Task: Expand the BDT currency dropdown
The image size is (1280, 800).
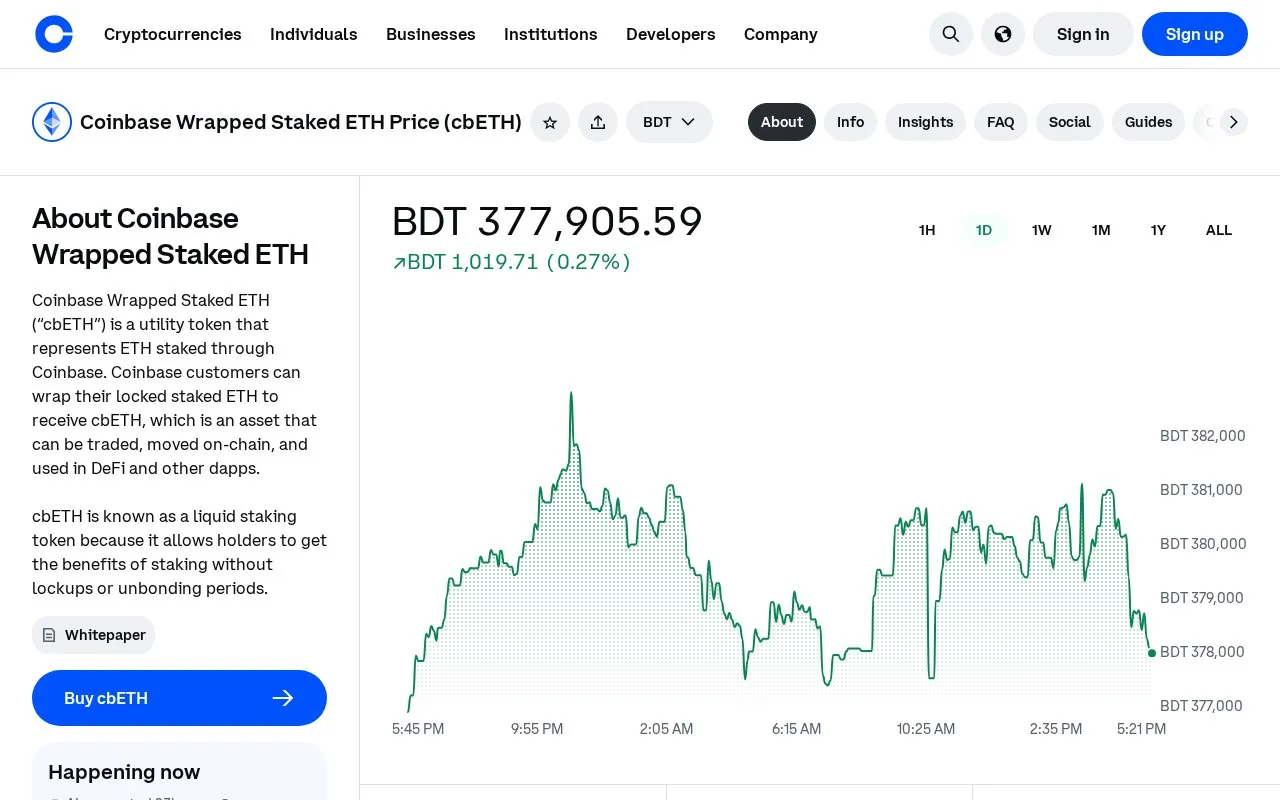Action: pyautogui.click(x=669, y=122)
